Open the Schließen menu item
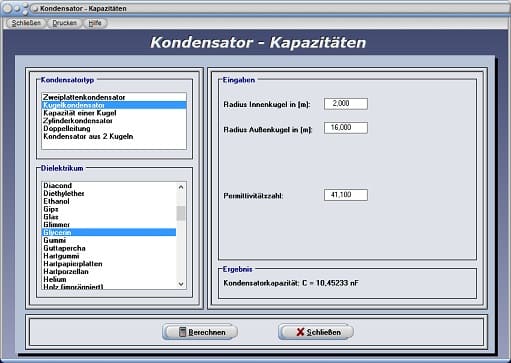Image resolution: width=511 pixels, height=363 pixels. [x=26, y=23]
